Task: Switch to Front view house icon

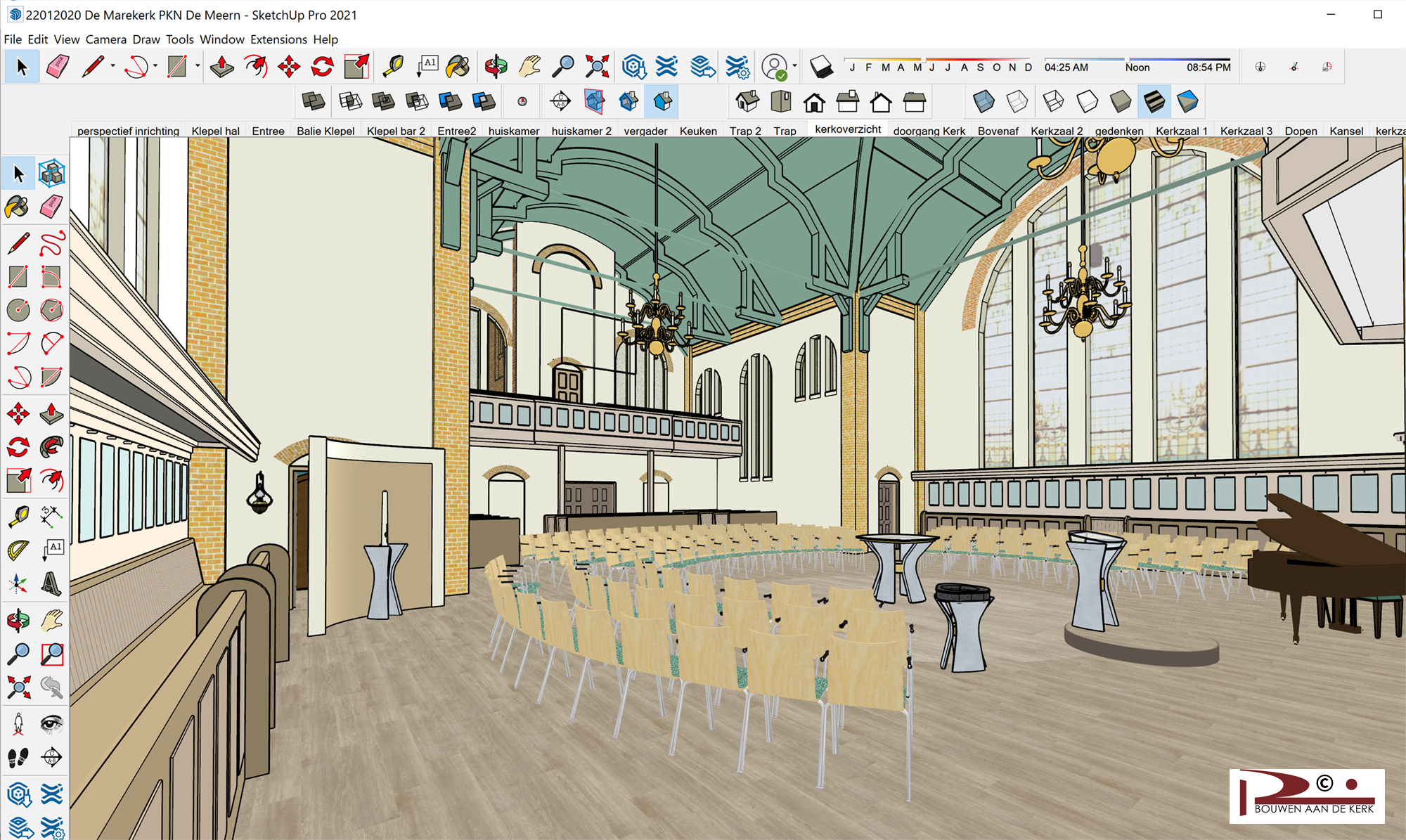Action: coord(814,102)
